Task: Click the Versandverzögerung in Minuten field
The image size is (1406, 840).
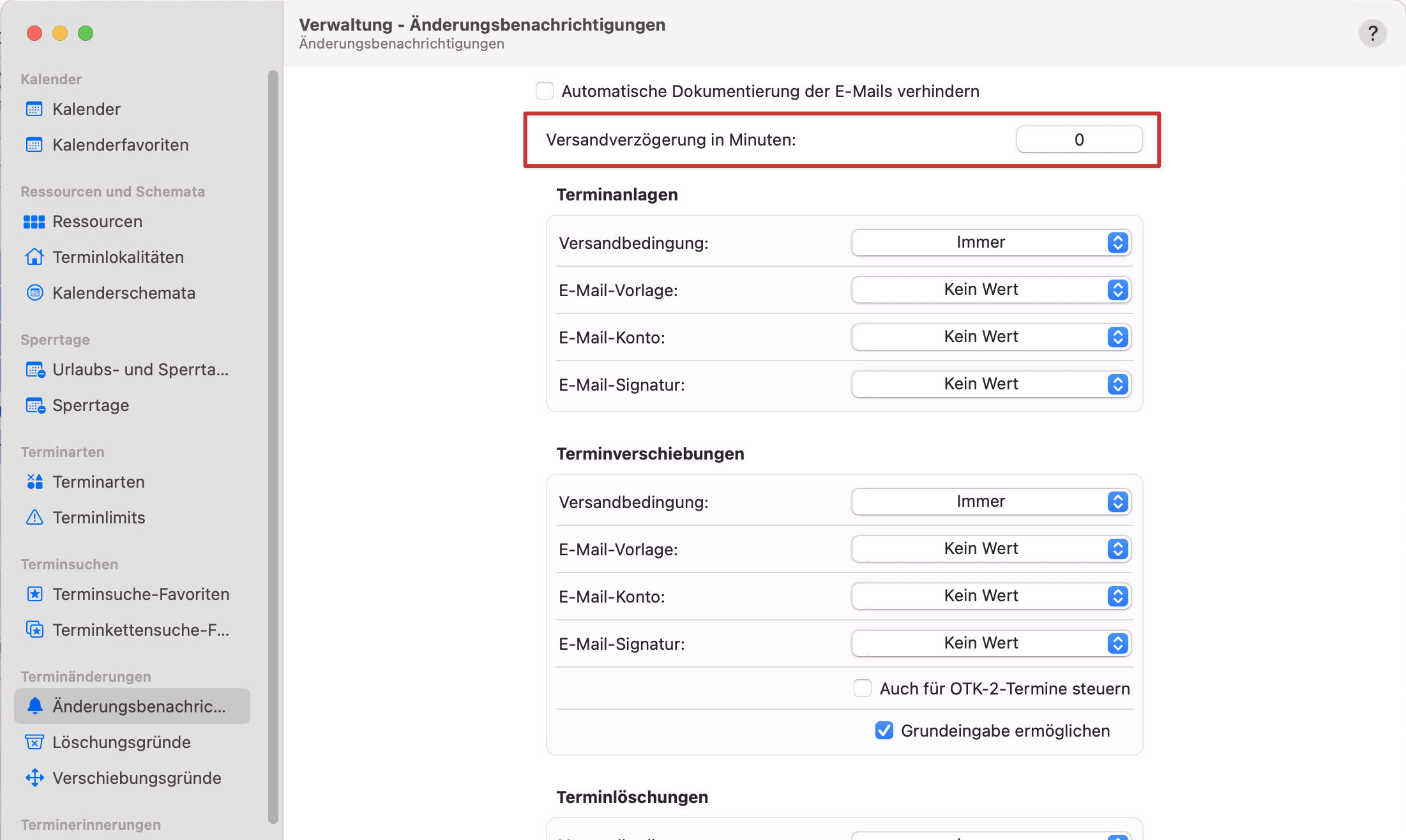Action: coord(1079,140)
